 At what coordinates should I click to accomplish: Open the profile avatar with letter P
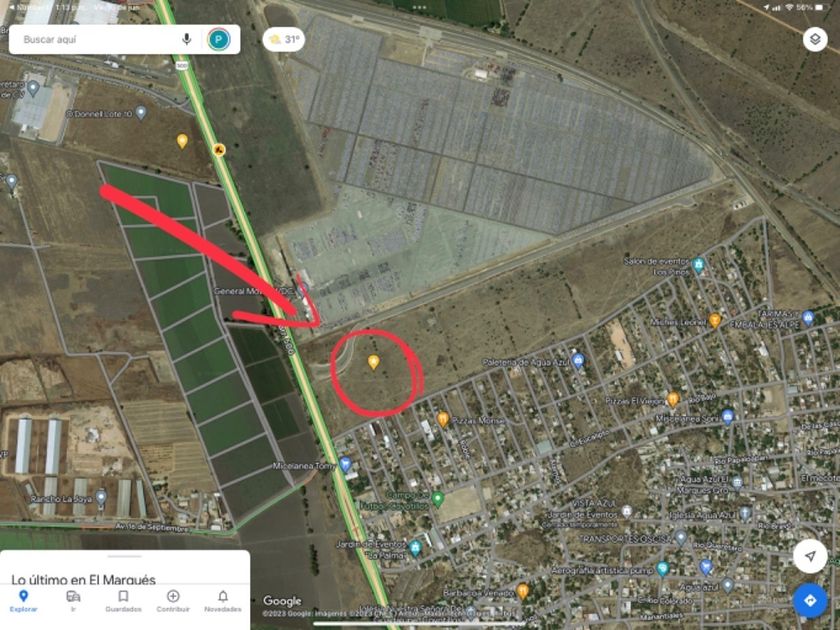point(219,40)
